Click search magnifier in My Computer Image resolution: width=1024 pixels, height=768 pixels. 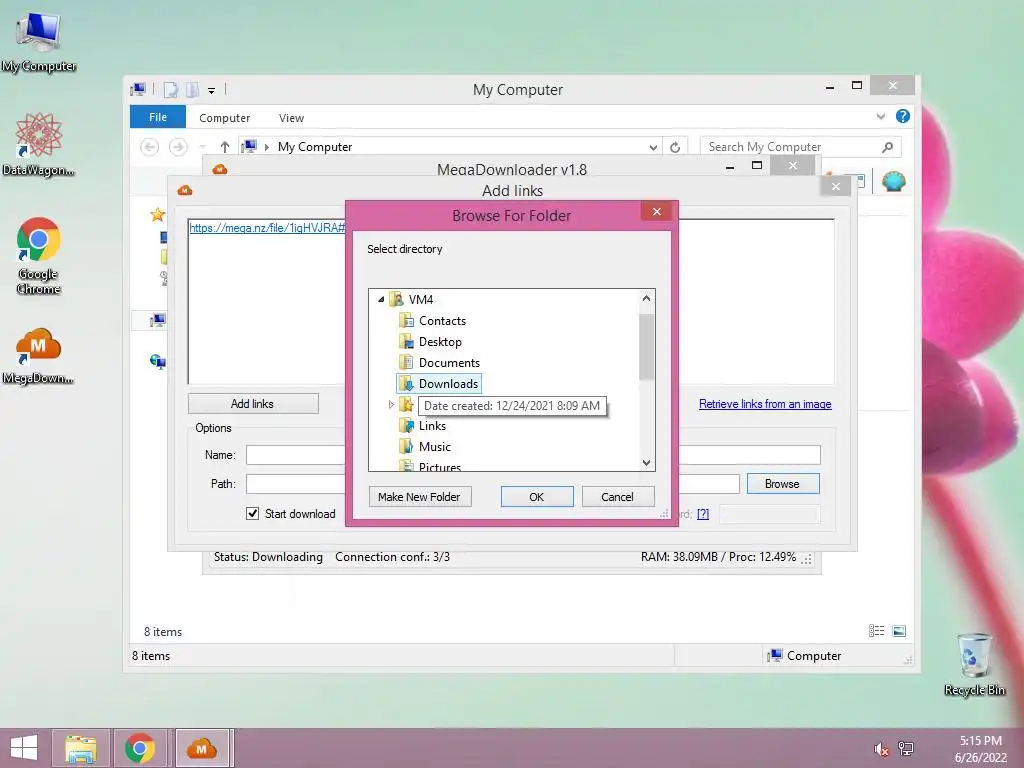pos(888,147)
